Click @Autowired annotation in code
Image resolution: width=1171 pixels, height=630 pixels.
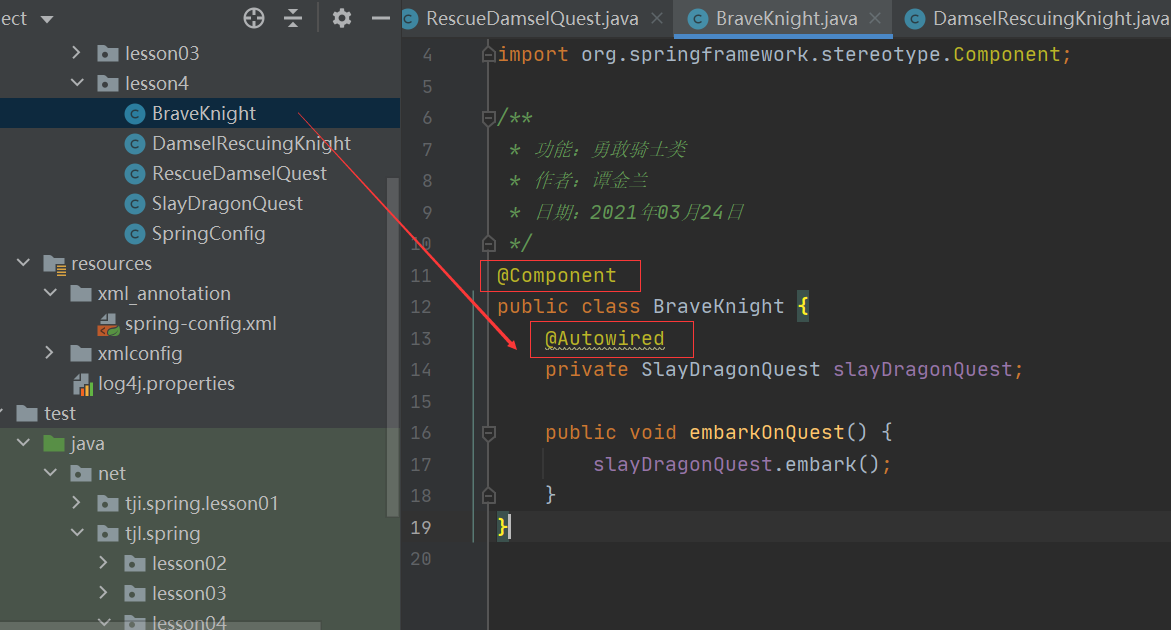[x=605, y=339]
